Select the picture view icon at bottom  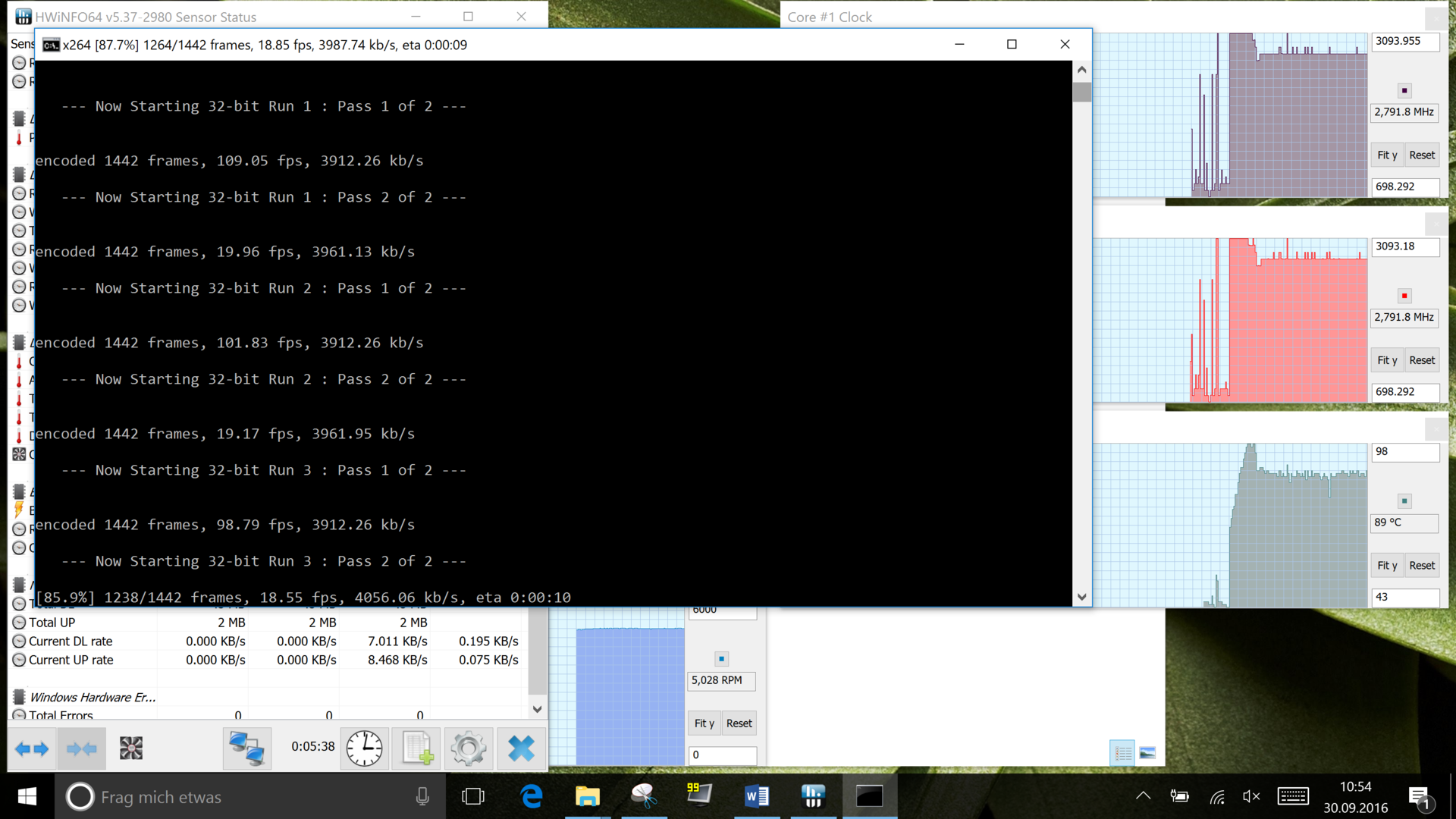(x=1147, y=753)
